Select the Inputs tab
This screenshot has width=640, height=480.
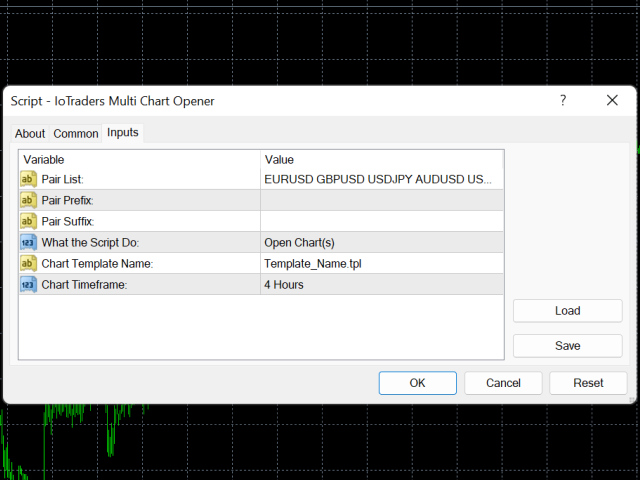tap(122, 133)
